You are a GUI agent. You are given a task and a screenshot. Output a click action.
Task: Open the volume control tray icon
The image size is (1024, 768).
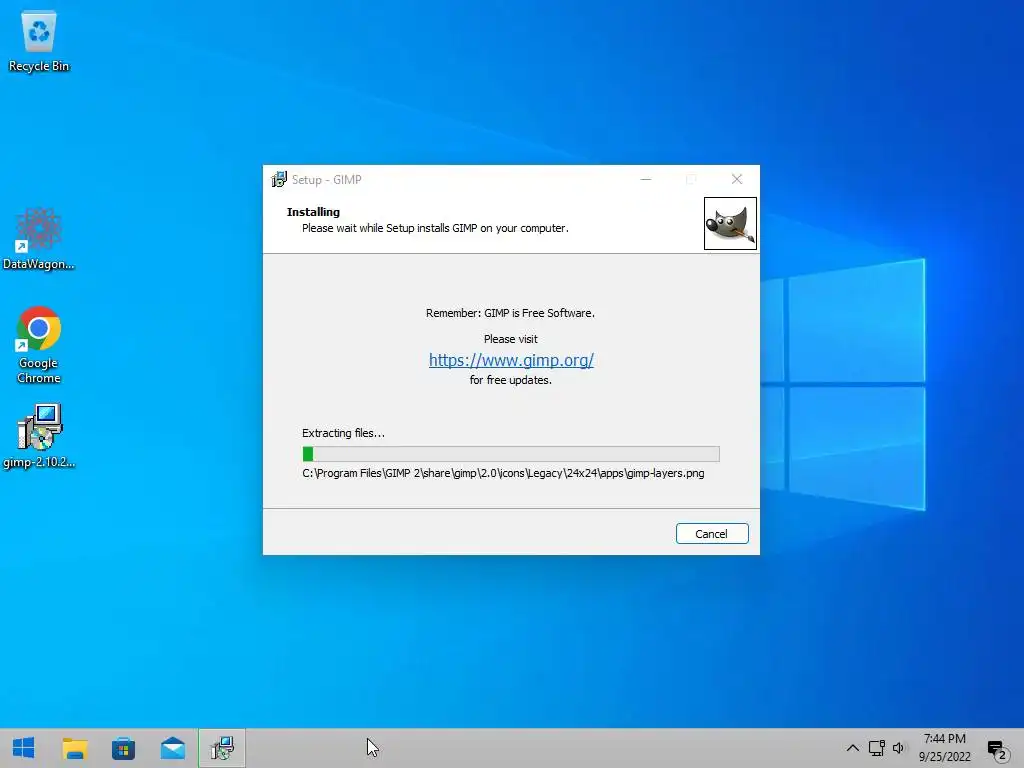(x=899, y=748)
